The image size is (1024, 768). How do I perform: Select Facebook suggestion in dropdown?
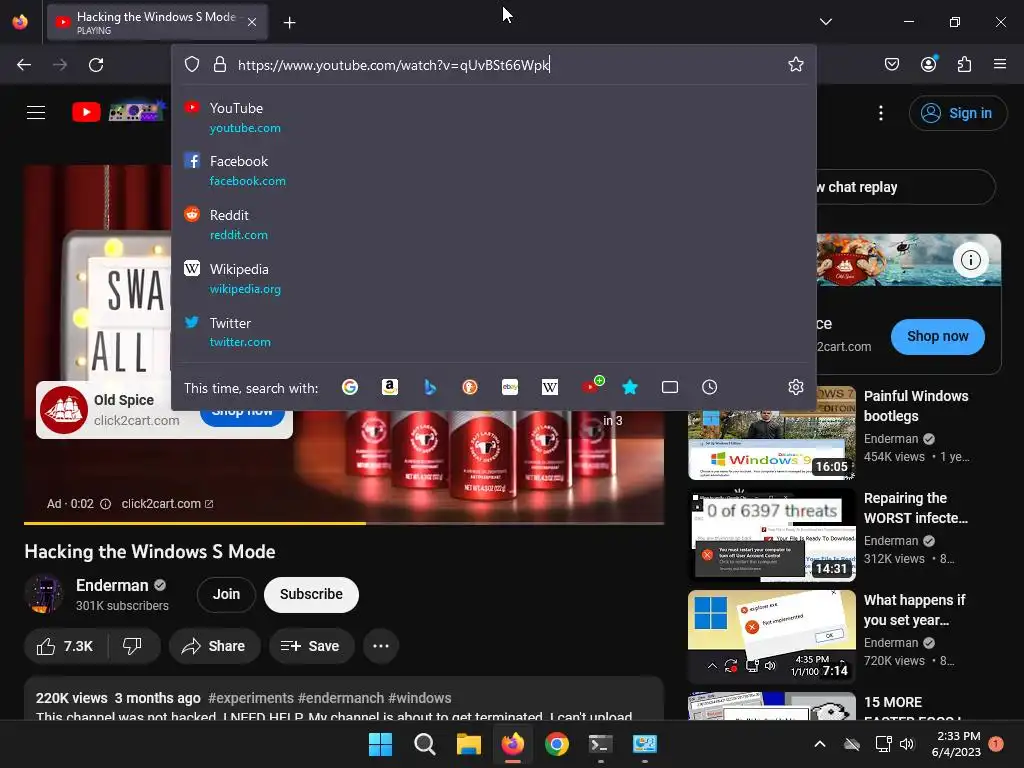click(494, 170)
